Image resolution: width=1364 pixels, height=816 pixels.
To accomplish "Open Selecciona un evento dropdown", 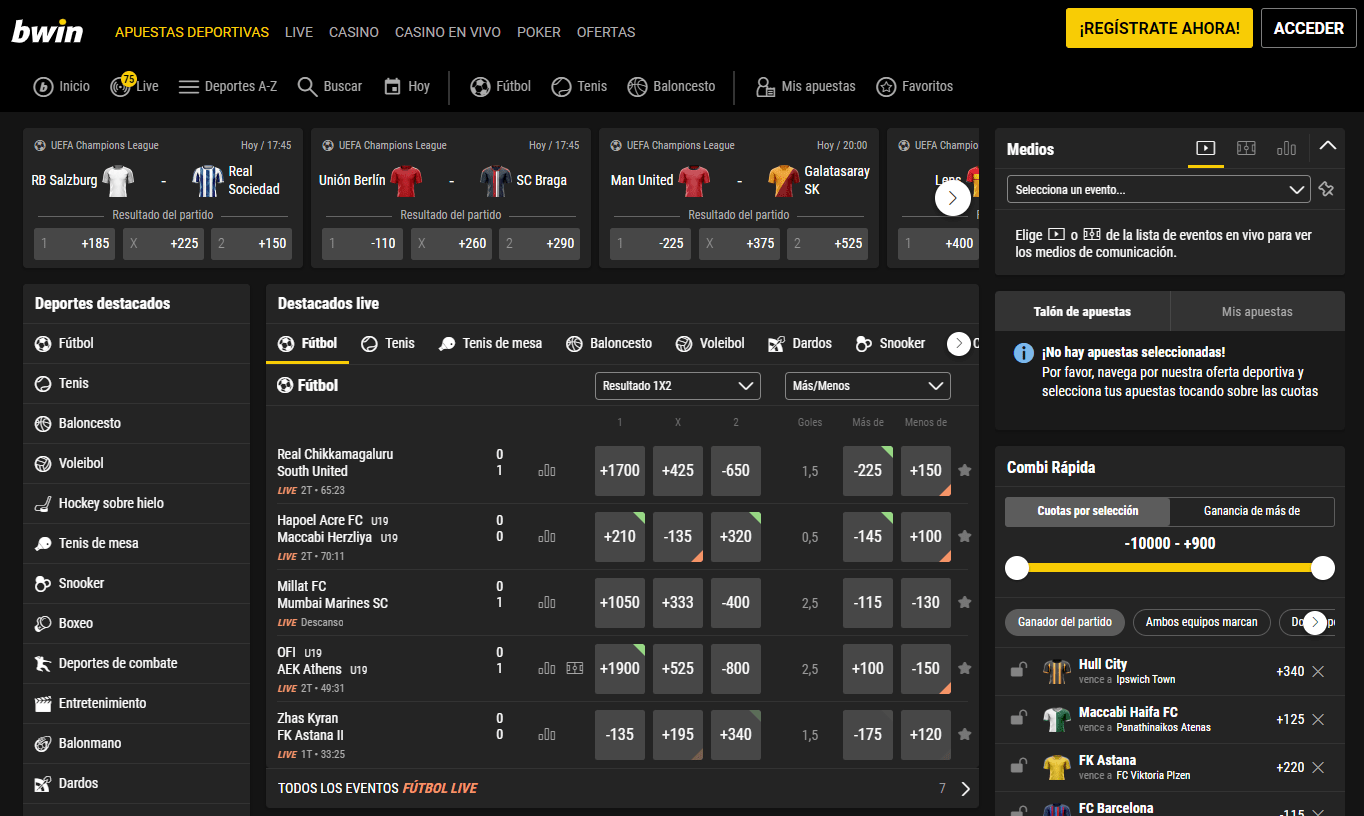I will [1158, 189].
